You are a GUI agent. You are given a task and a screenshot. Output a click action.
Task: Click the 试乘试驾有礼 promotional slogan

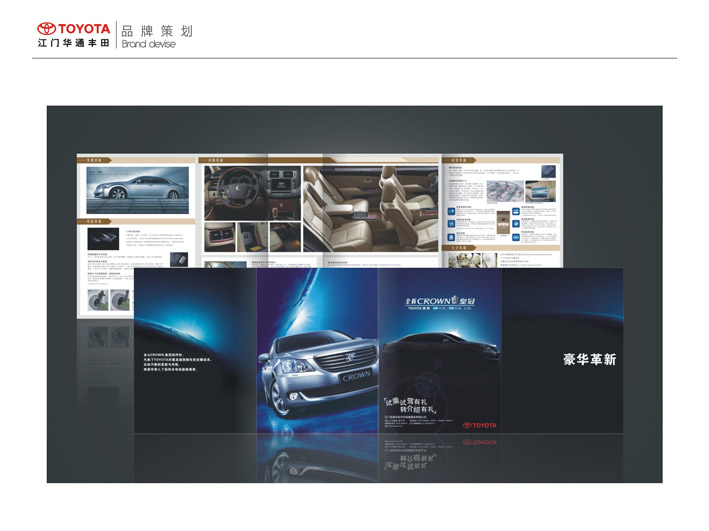click(410, 405)
